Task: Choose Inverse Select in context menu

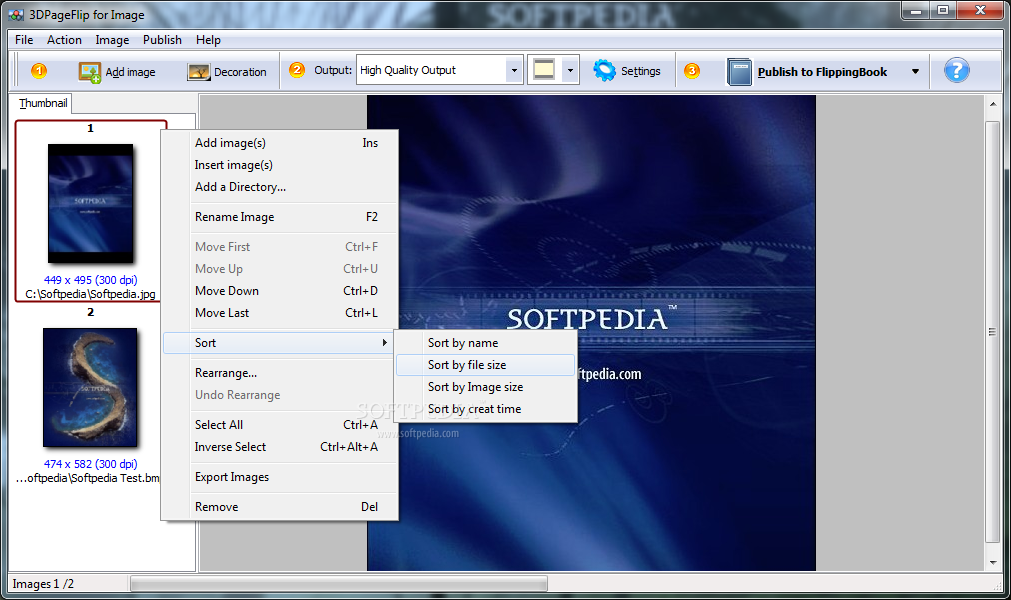Action: (280, 446)
